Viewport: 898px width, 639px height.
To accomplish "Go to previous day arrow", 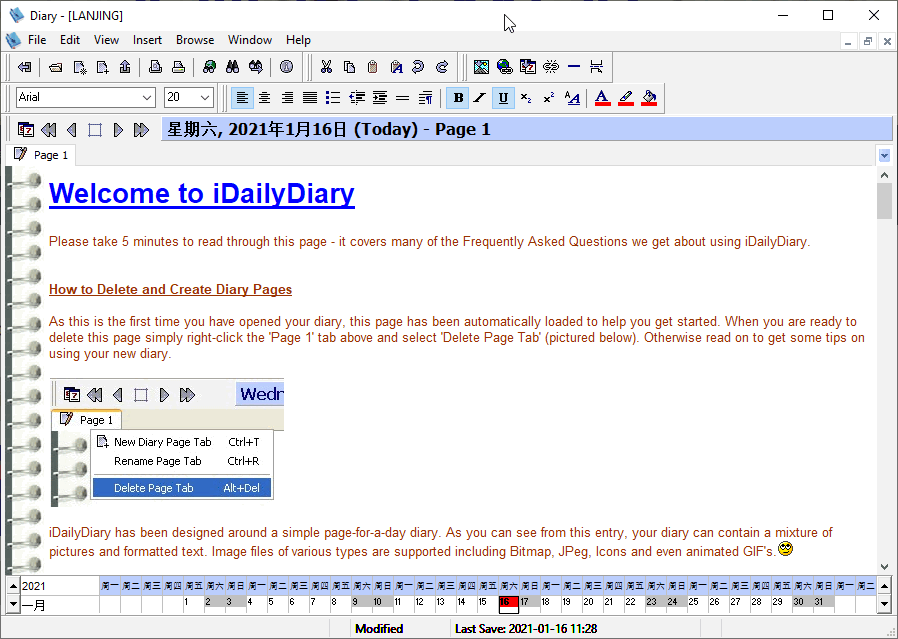I will coord(72,130).
